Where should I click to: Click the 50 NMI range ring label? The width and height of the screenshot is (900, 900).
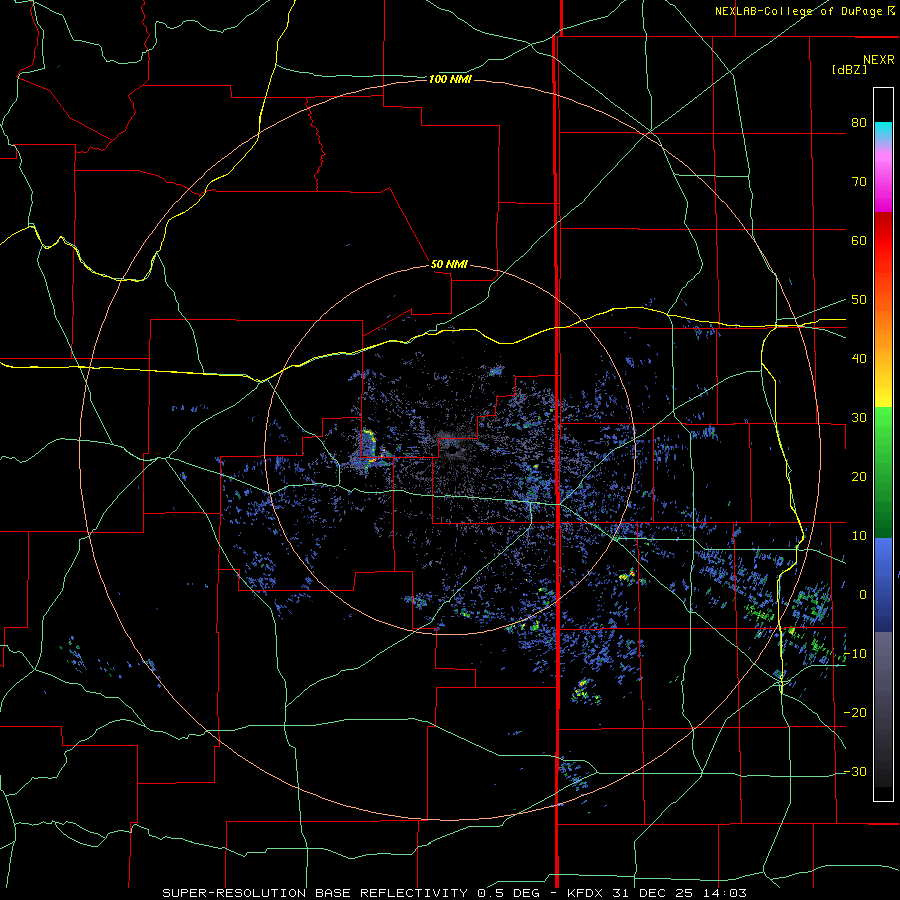(x=449, y=265)
